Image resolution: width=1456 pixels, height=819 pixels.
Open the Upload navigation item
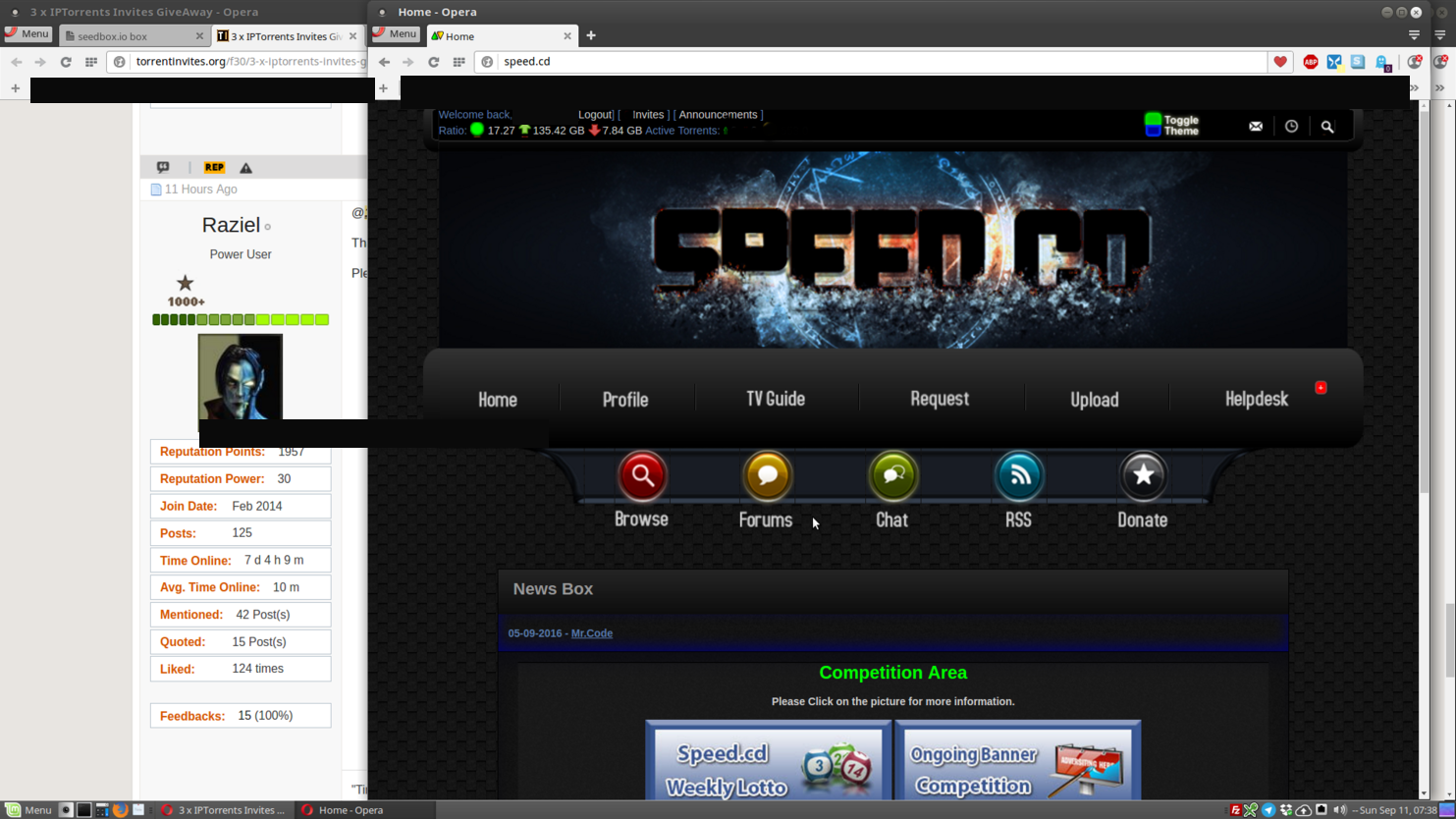click(1095, 400)
